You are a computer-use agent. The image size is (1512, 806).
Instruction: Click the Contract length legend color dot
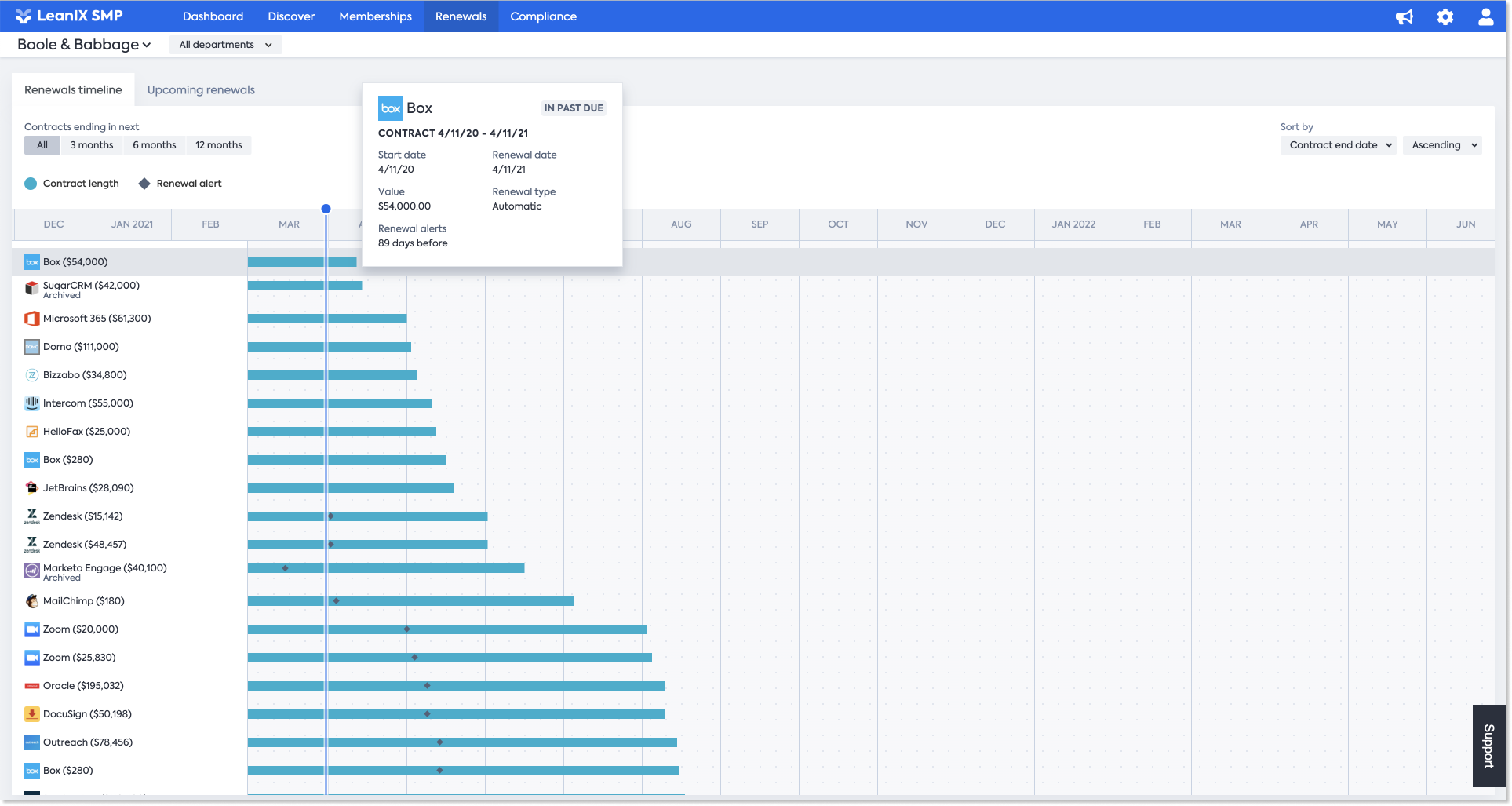31,184
